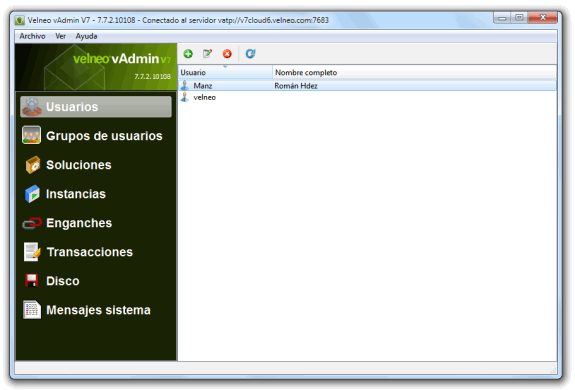Show the Enganches section
Image resolution: width=575 pixels, height=390 pixels.
click(x=79, y=223)
